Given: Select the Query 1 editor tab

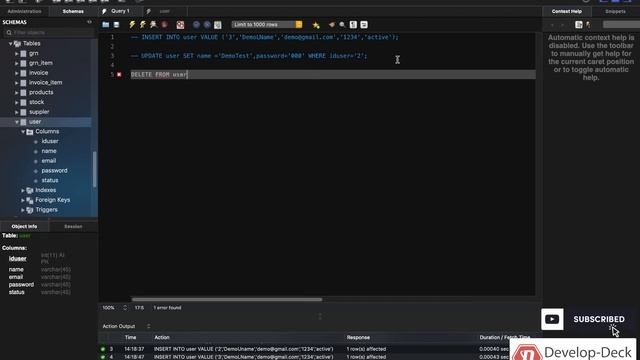Looking at the screenshot, I should (120, 11).
